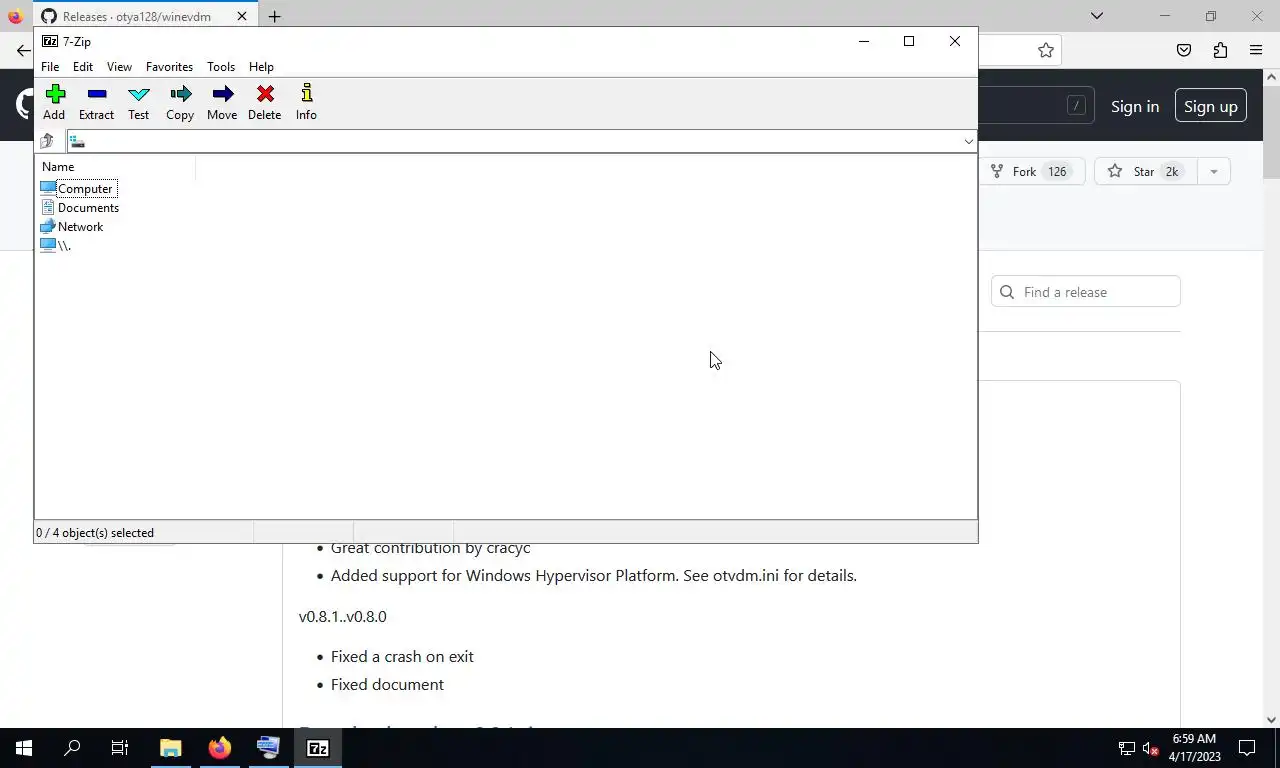Viewport: 1280px width, 768px height.
Task: Click the 7-Zip taskbar icon
Action: click(x=318, y=748)
